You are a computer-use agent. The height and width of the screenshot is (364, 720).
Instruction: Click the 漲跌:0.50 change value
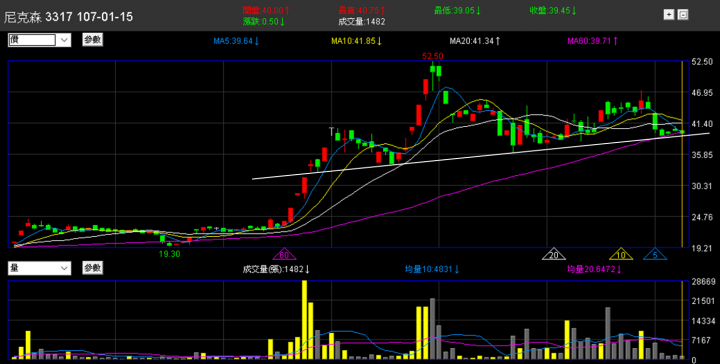[264, 21]
